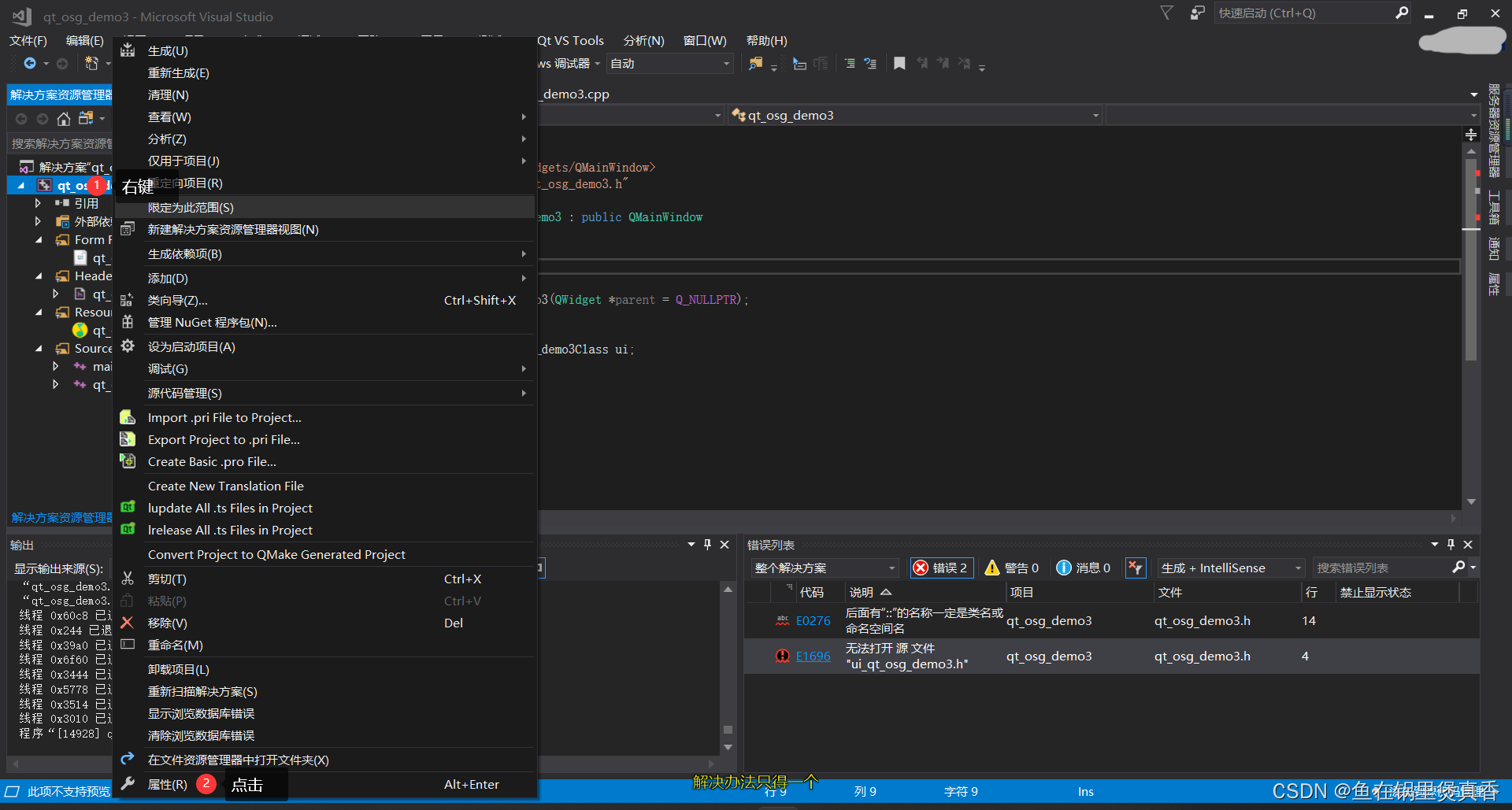Image resolution: width=1512 pixels, height=810 pixels.
Task: Click the wrench icon for 属性(R)
Action: 128,784
